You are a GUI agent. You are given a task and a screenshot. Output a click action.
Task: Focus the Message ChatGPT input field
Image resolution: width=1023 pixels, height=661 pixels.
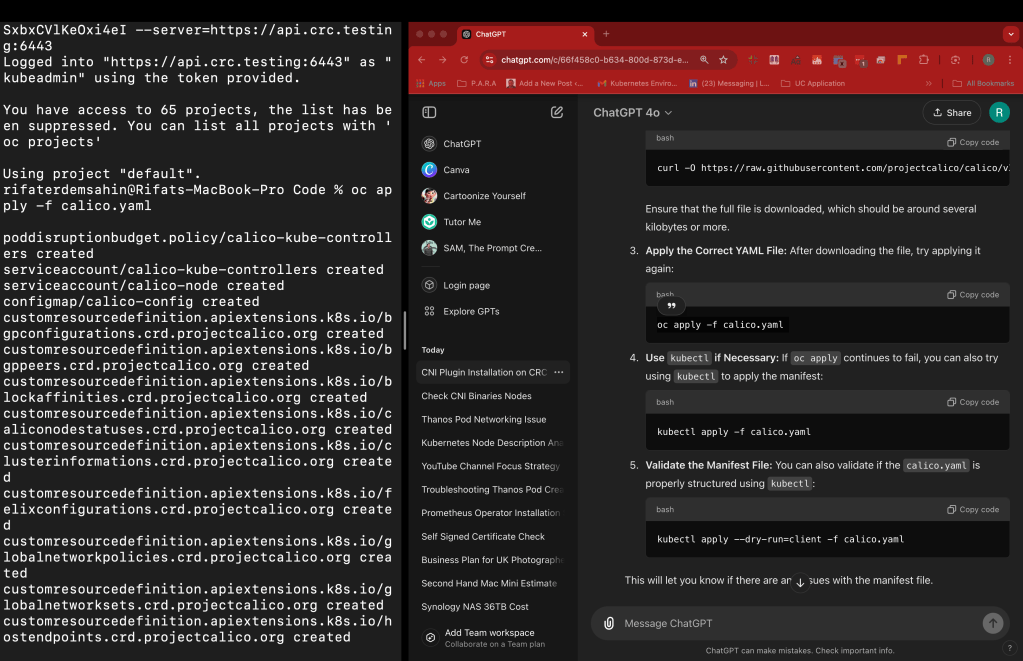click(800, 623)
